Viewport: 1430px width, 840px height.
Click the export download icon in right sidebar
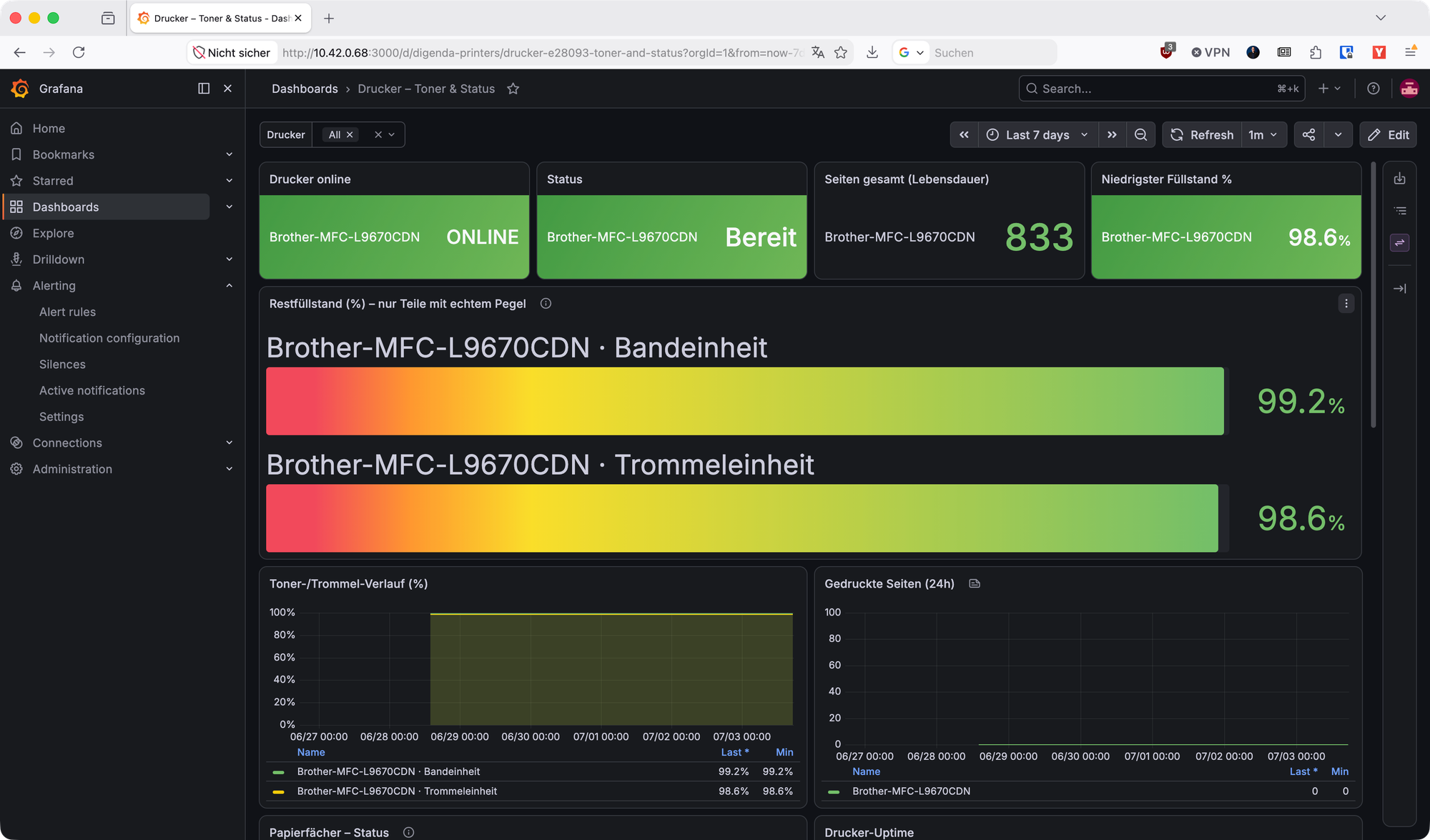click(1400, 179)
